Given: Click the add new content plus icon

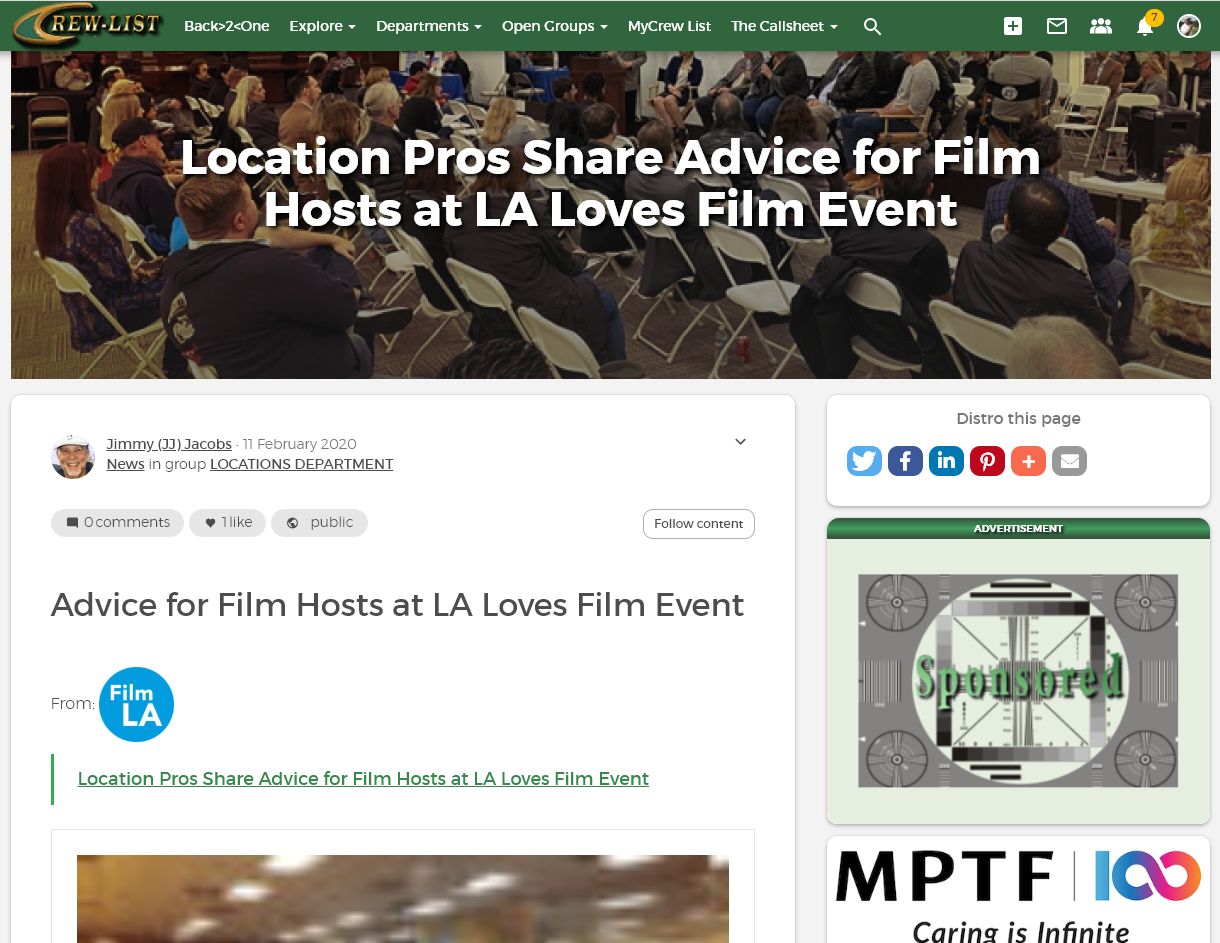Looking at the screenshot, I should 1013,27.
